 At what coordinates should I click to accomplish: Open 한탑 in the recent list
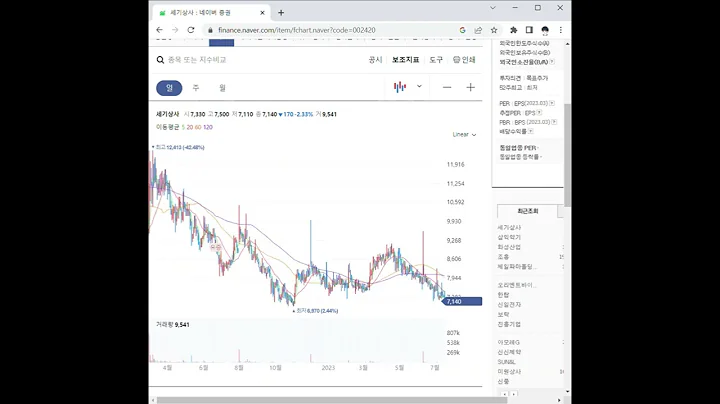[x=503, y=295]
